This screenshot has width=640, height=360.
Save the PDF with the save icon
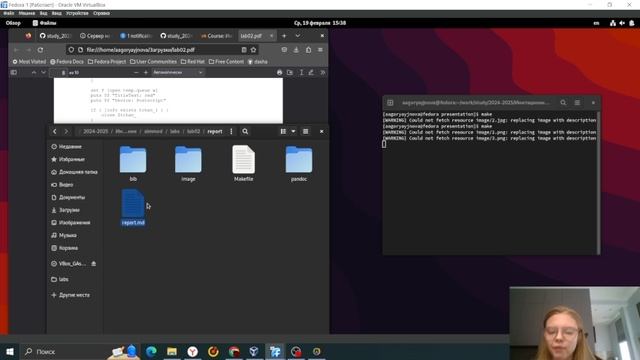[x=290, y=72]
